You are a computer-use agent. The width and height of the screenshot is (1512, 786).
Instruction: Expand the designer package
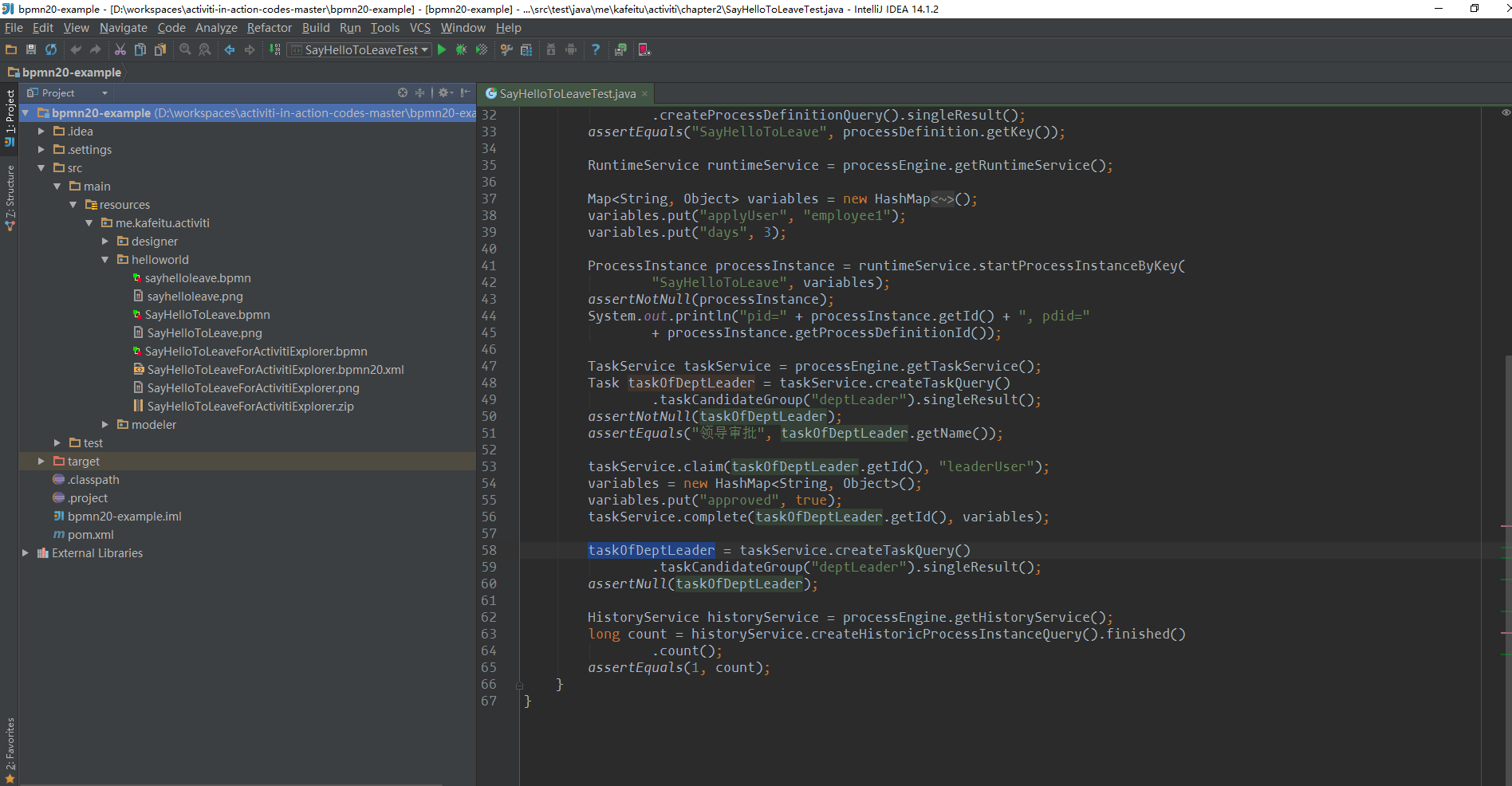104,242
